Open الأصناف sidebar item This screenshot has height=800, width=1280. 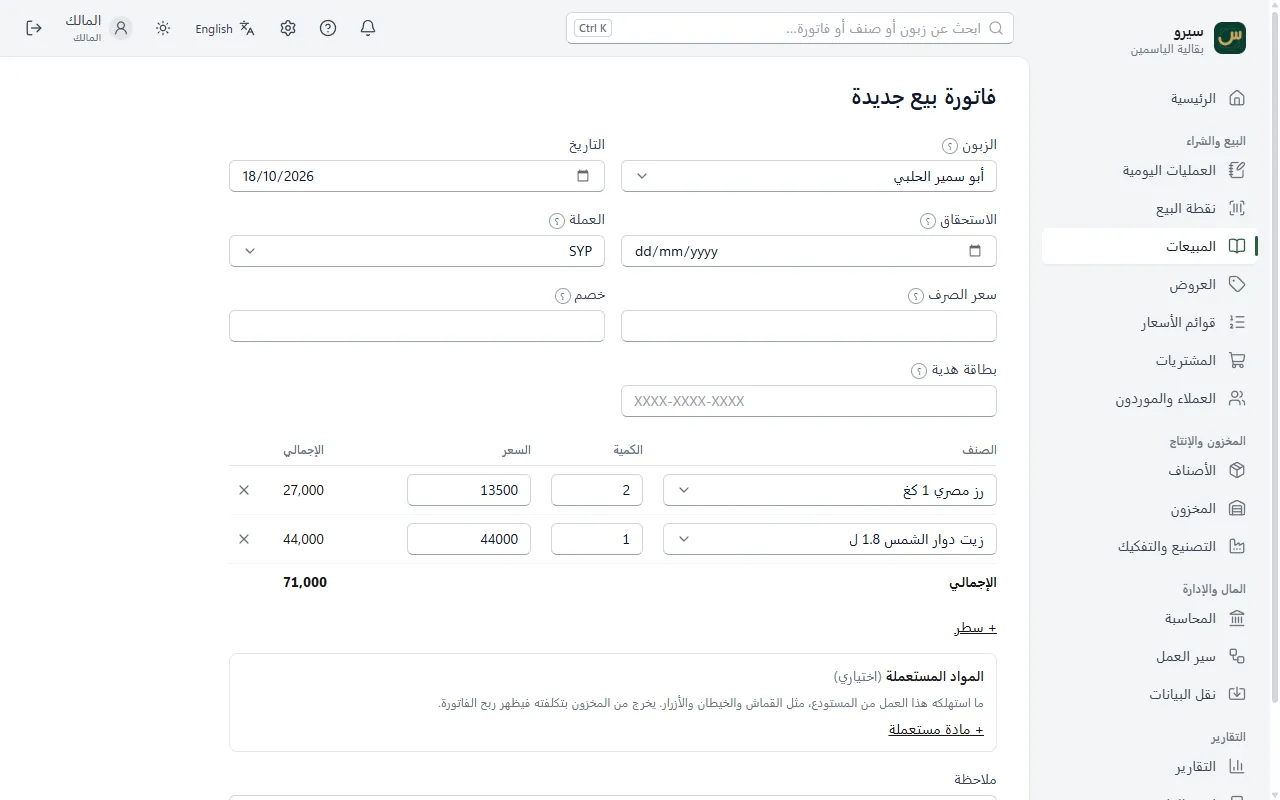(1150, 470)
